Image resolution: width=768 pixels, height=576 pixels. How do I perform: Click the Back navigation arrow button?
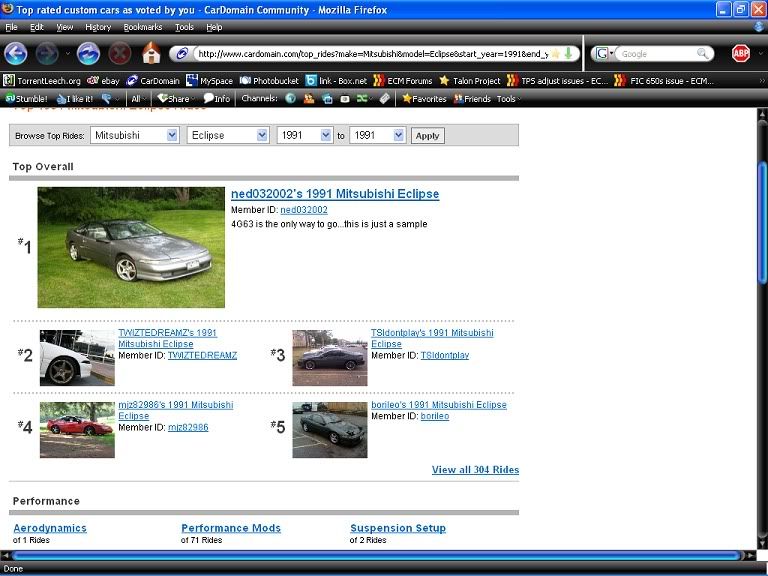click(x=16, y=53)
